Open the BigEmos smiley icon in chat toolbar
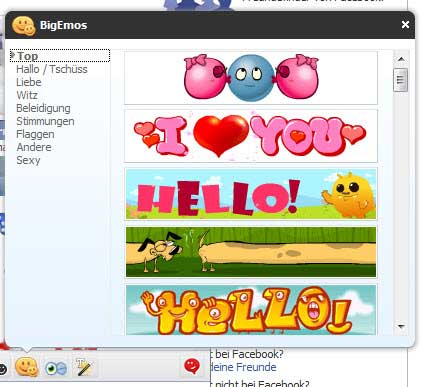 pos(27,367)
